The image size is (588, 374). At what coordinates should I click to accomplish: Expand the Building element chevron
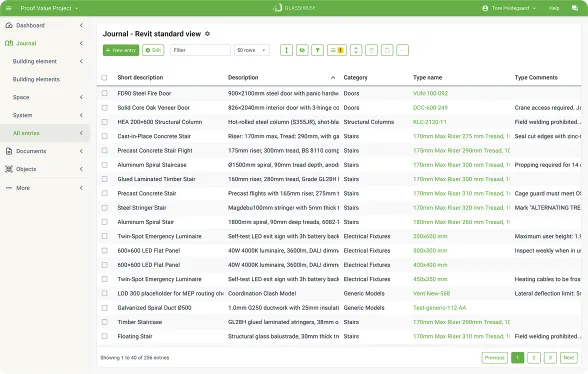click(x=81, y=61)
